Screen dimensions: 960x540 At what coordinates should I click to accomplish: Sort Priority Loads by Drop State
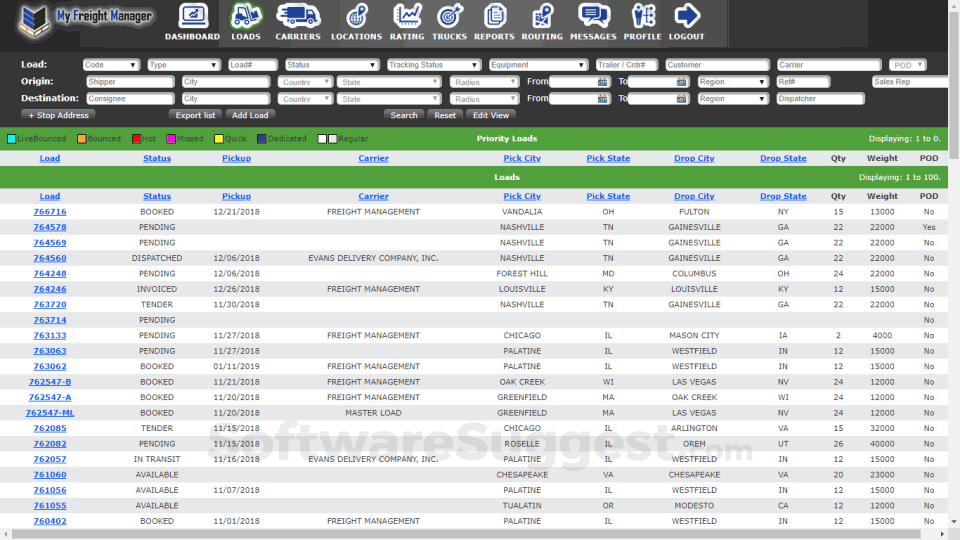tap(783, 159)
